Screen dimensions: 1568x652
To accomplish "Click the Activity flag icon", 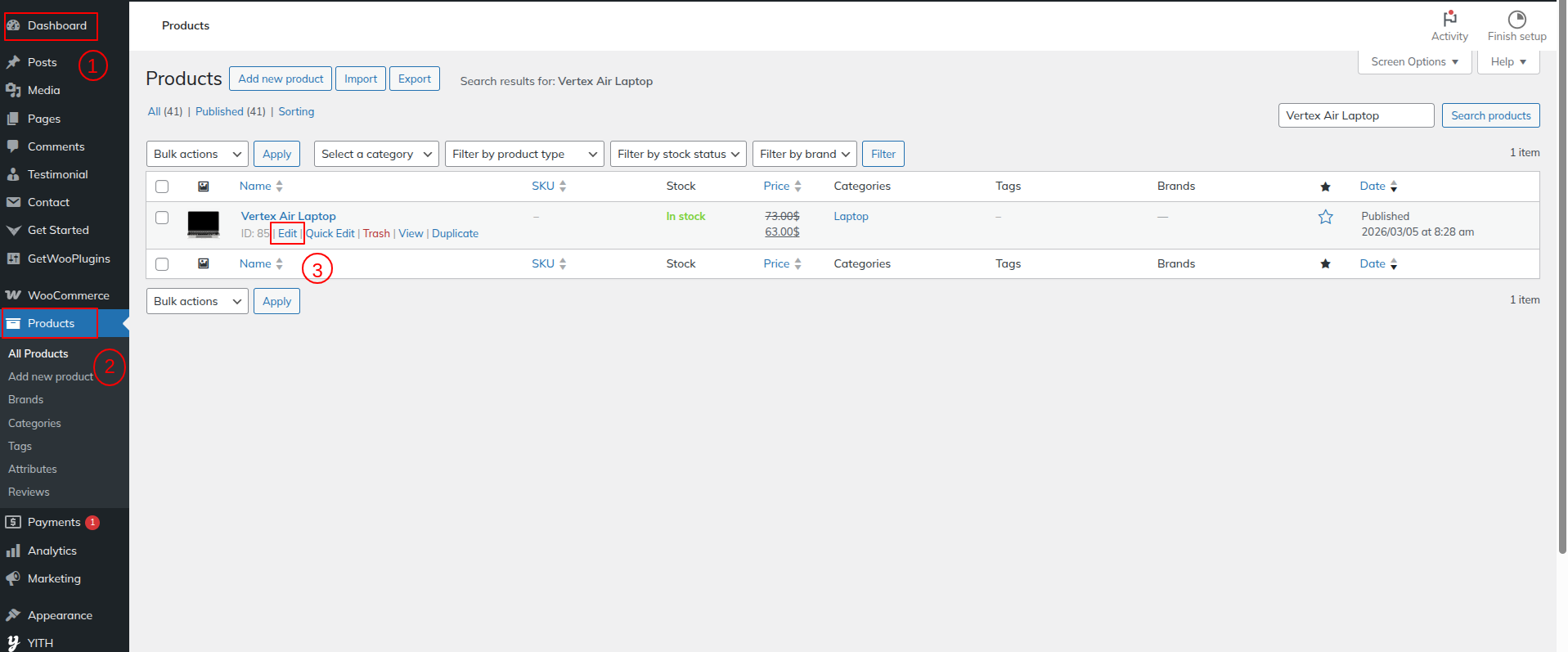I will (x=1449, y=19).
